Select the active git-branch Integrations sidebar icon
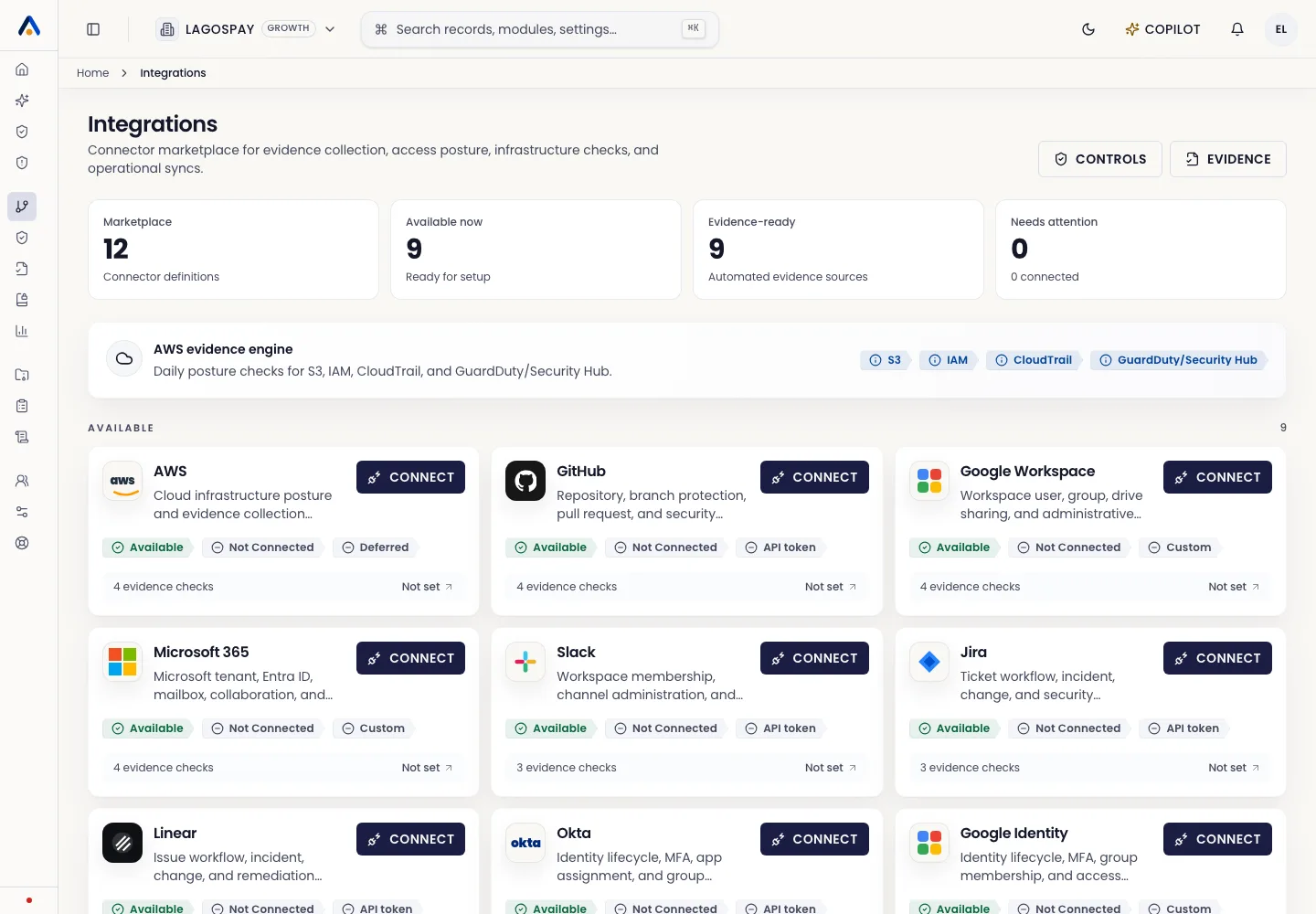This screenshot has width=1316, height=914. click(22, 207)
